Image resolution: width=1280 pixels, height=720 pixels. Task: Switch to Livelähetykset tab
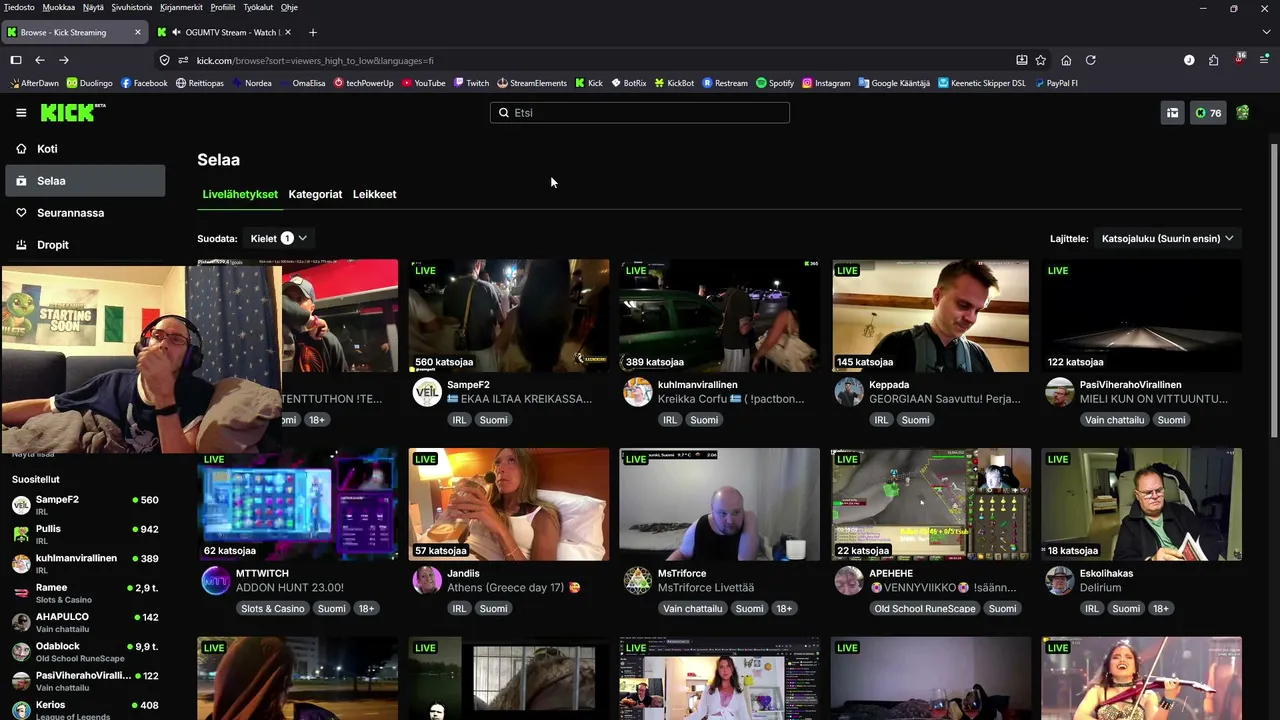(240, 194)
